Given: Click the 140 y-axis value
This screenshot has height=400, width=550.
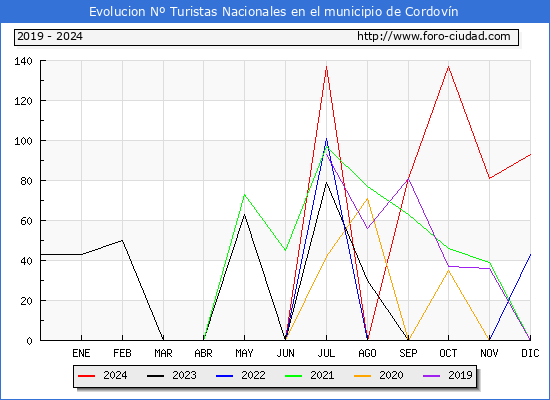Looking at the screenshot, I should [23, 61].
